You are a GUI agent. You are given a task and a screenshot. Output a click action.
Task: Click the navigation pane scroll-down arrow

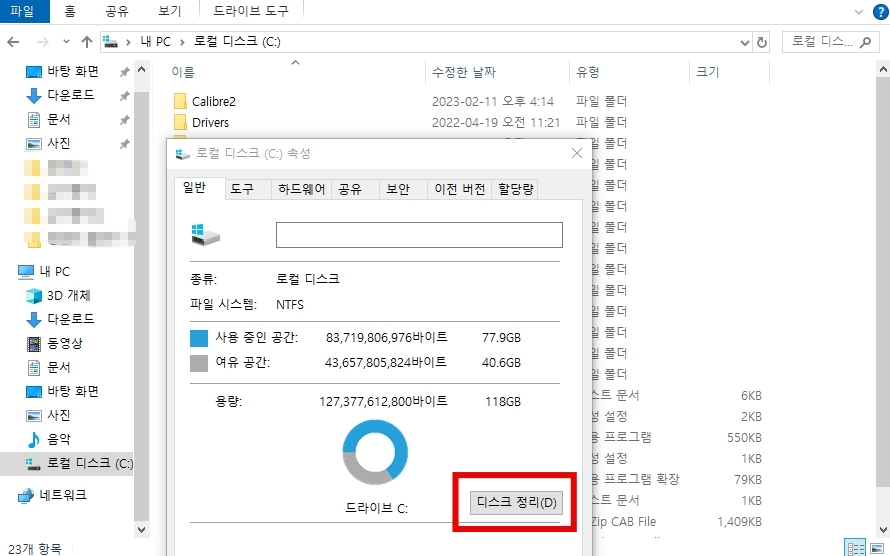click(141, 529)
